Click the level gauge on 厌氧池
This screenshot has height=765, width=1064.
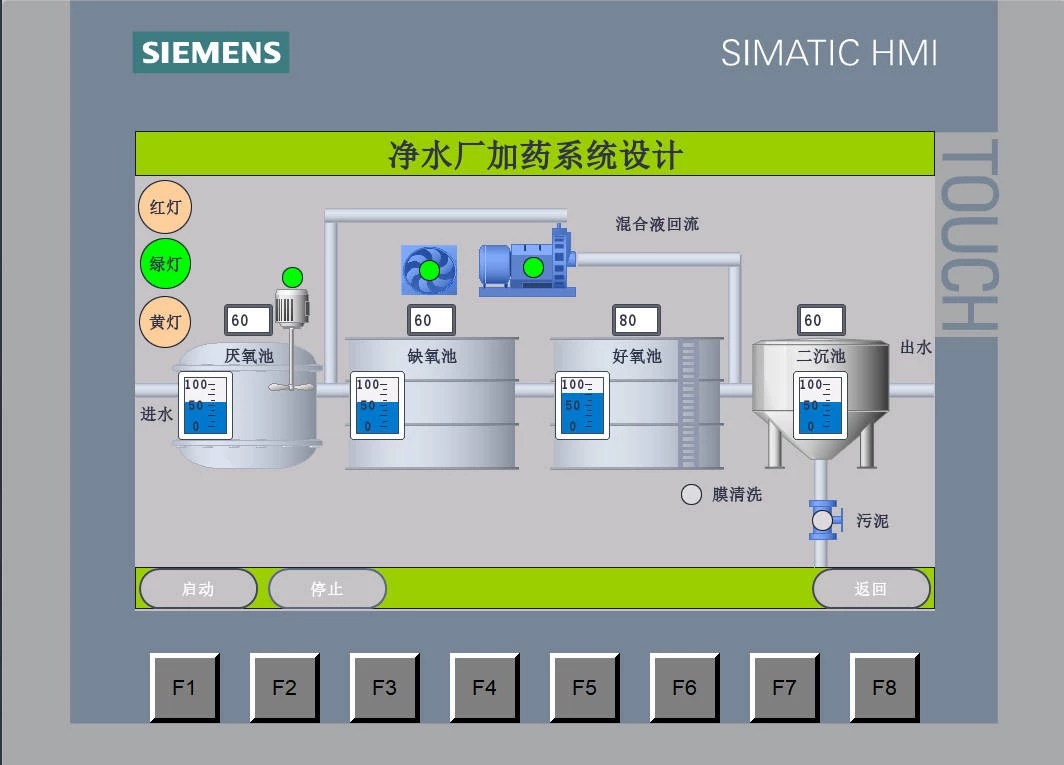pyautogui.click(x=206, y=405)
